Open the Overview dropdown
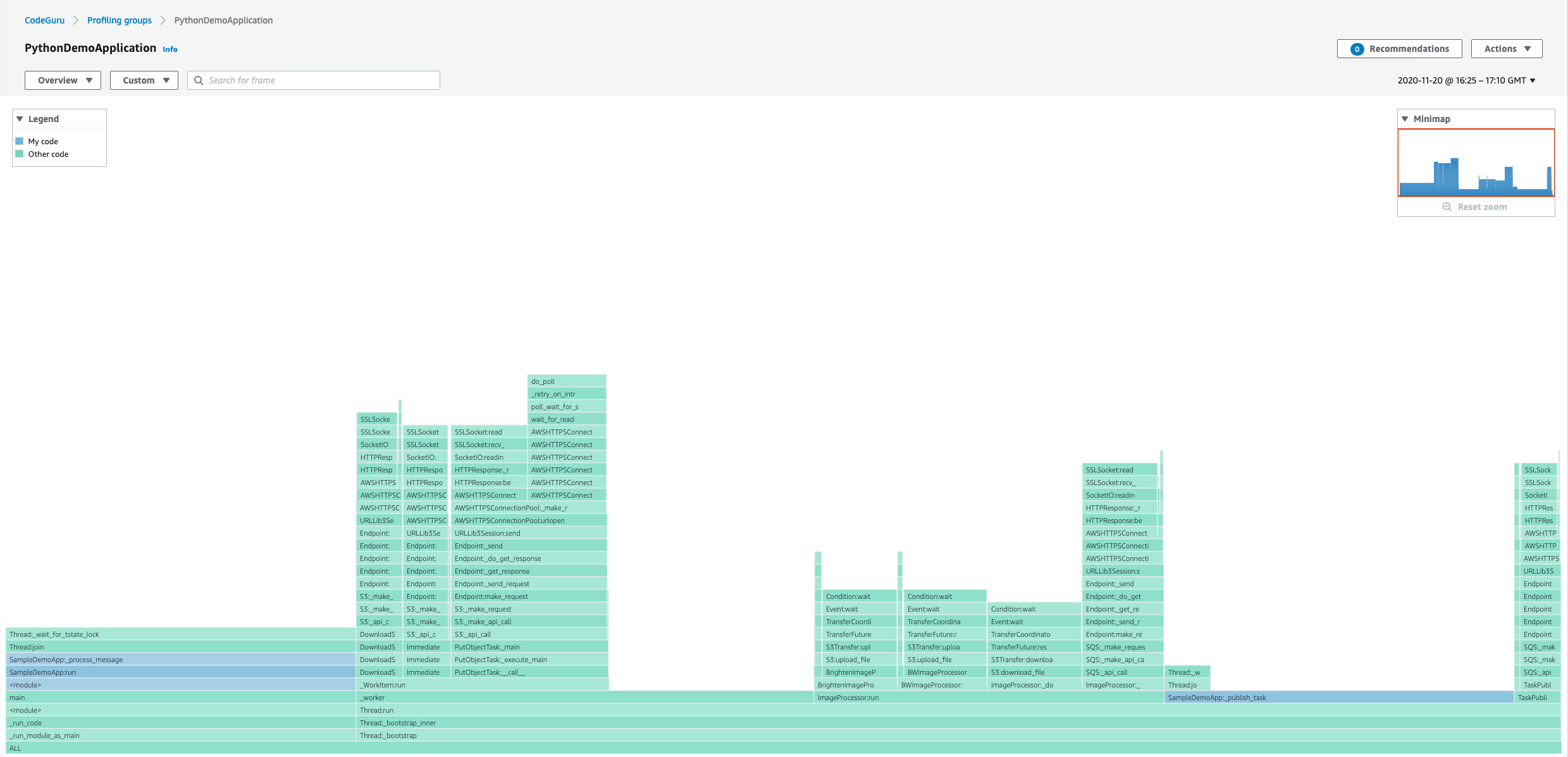The image size is (1568, 757). point(62,80)
